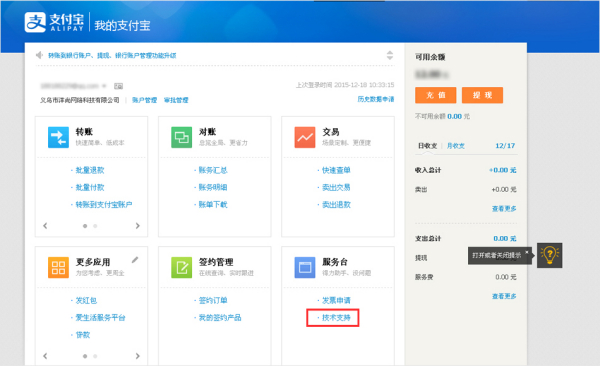Screen dimensions: 600x366
Task: Click 查看更多 under the 服务费 row
Action: click(x=504, y=296)
